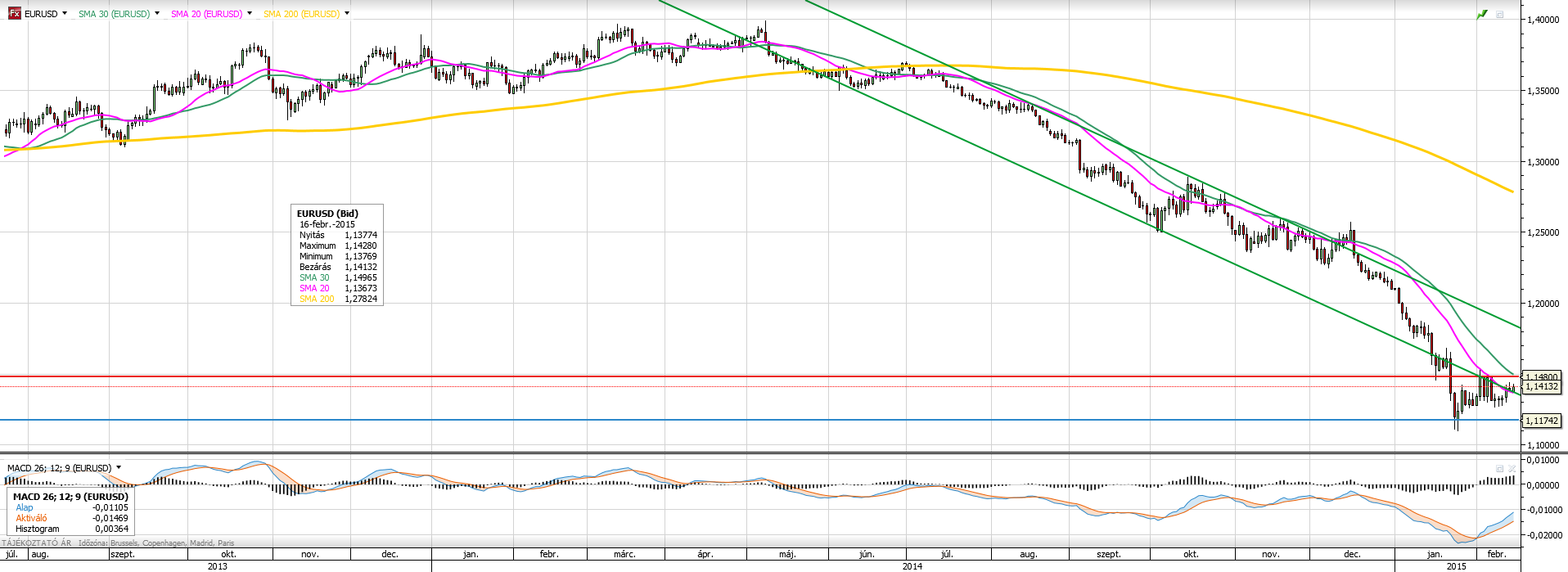Click the 2013 year label
The image size is (1568, 572).
click(218, 565)
